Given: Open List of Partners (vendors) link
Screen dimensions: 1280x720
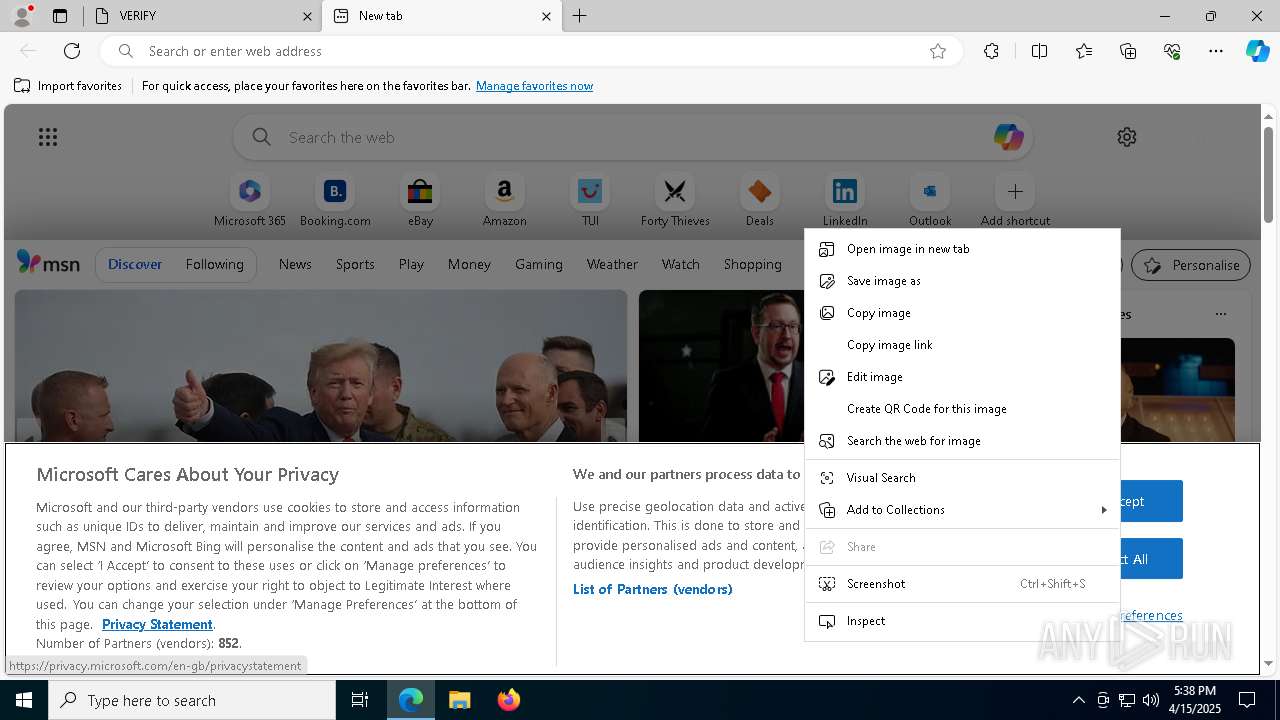Looking at the screenshot, I should pos(653,589).
